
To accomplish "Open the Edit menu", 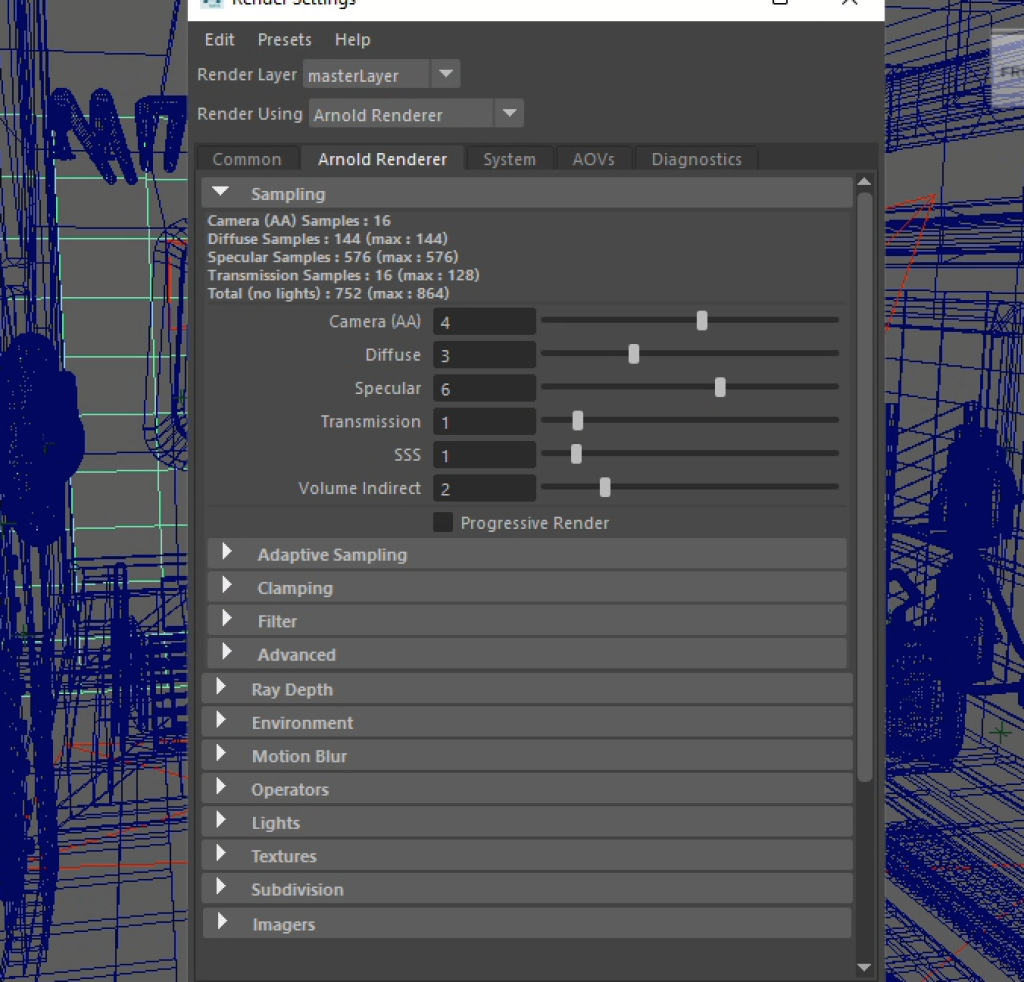I will pos(219,40).
